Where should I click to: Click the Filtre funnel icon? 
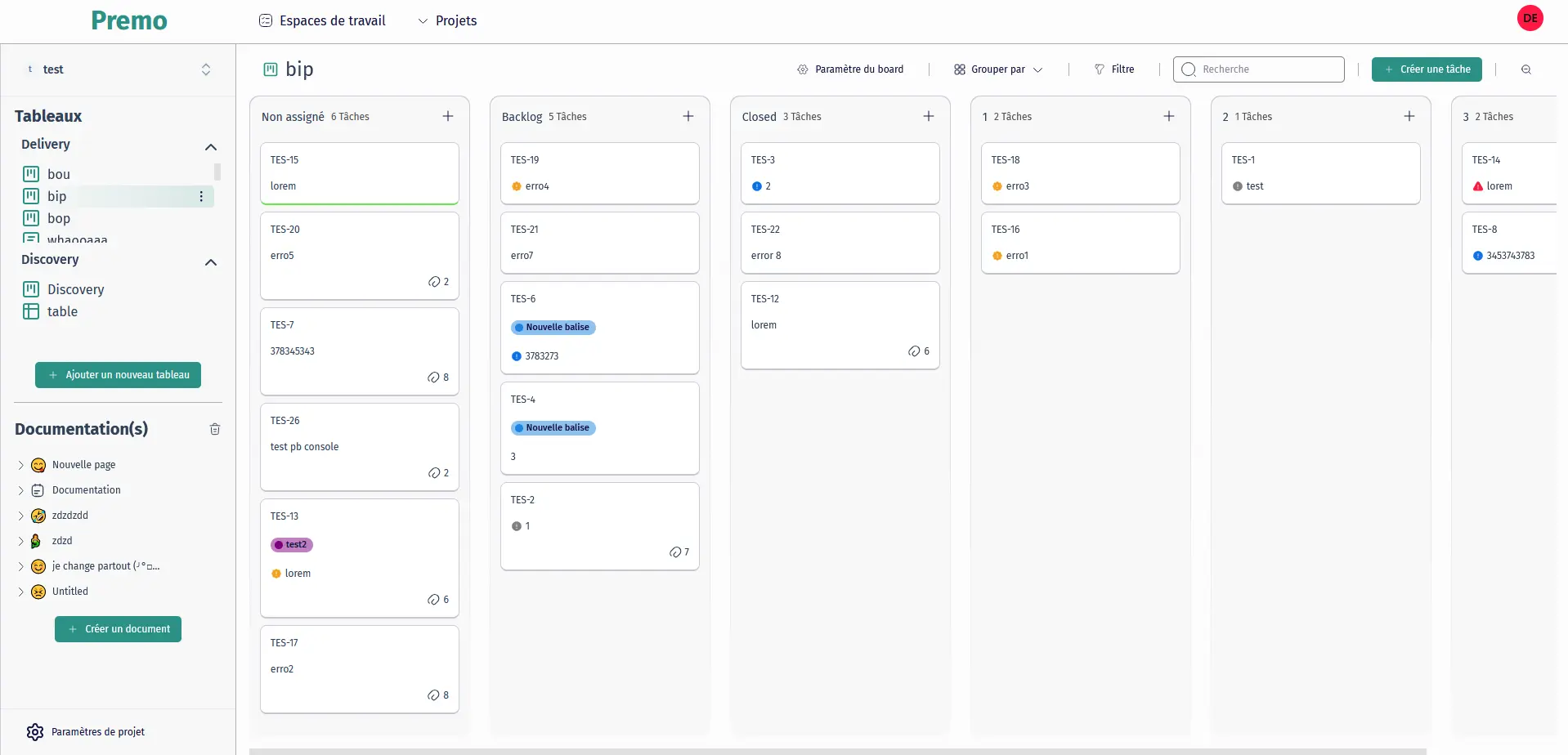(1100, 69)
